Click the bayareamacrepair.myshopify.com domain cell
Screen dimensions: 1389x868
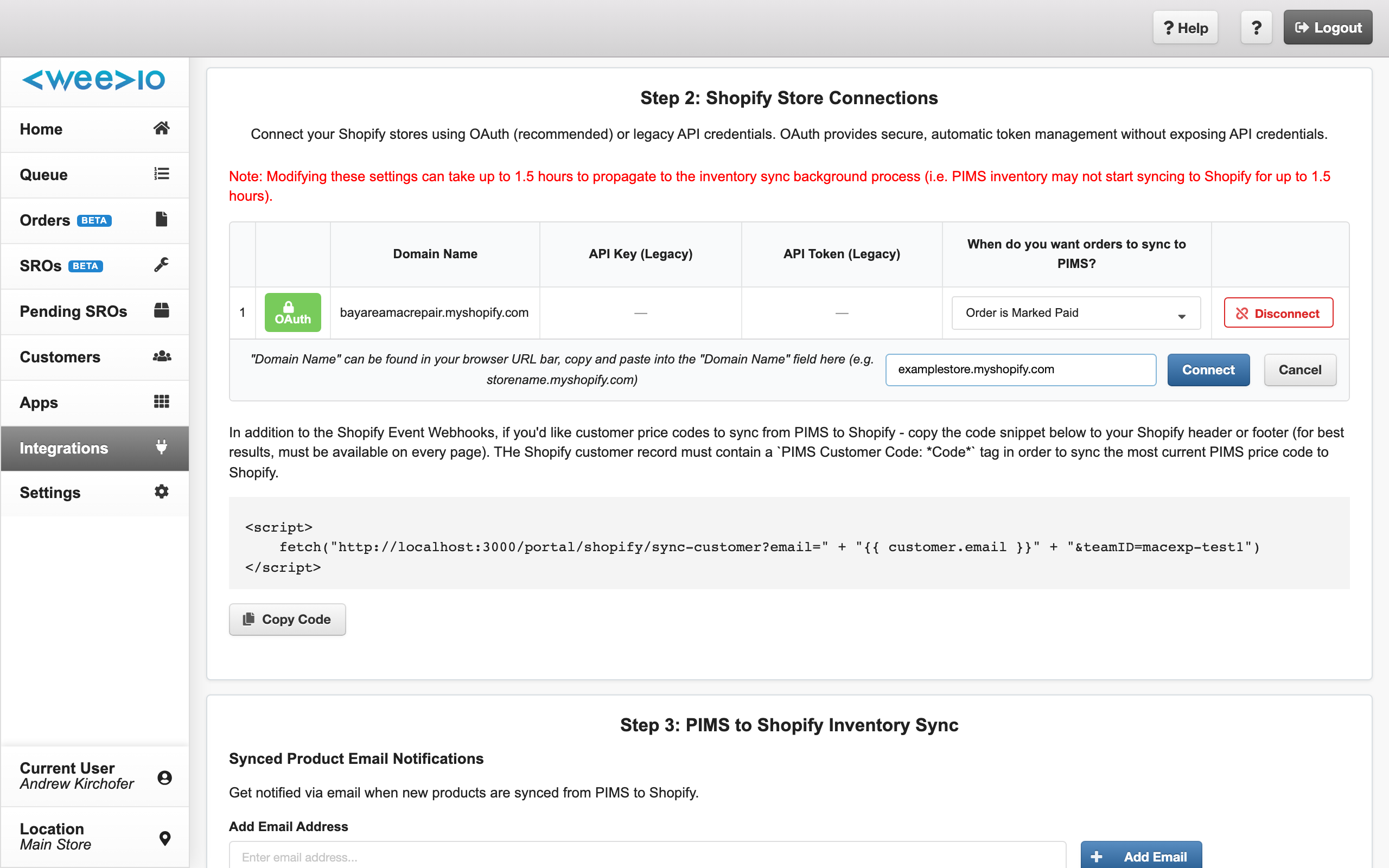[435, 313]
